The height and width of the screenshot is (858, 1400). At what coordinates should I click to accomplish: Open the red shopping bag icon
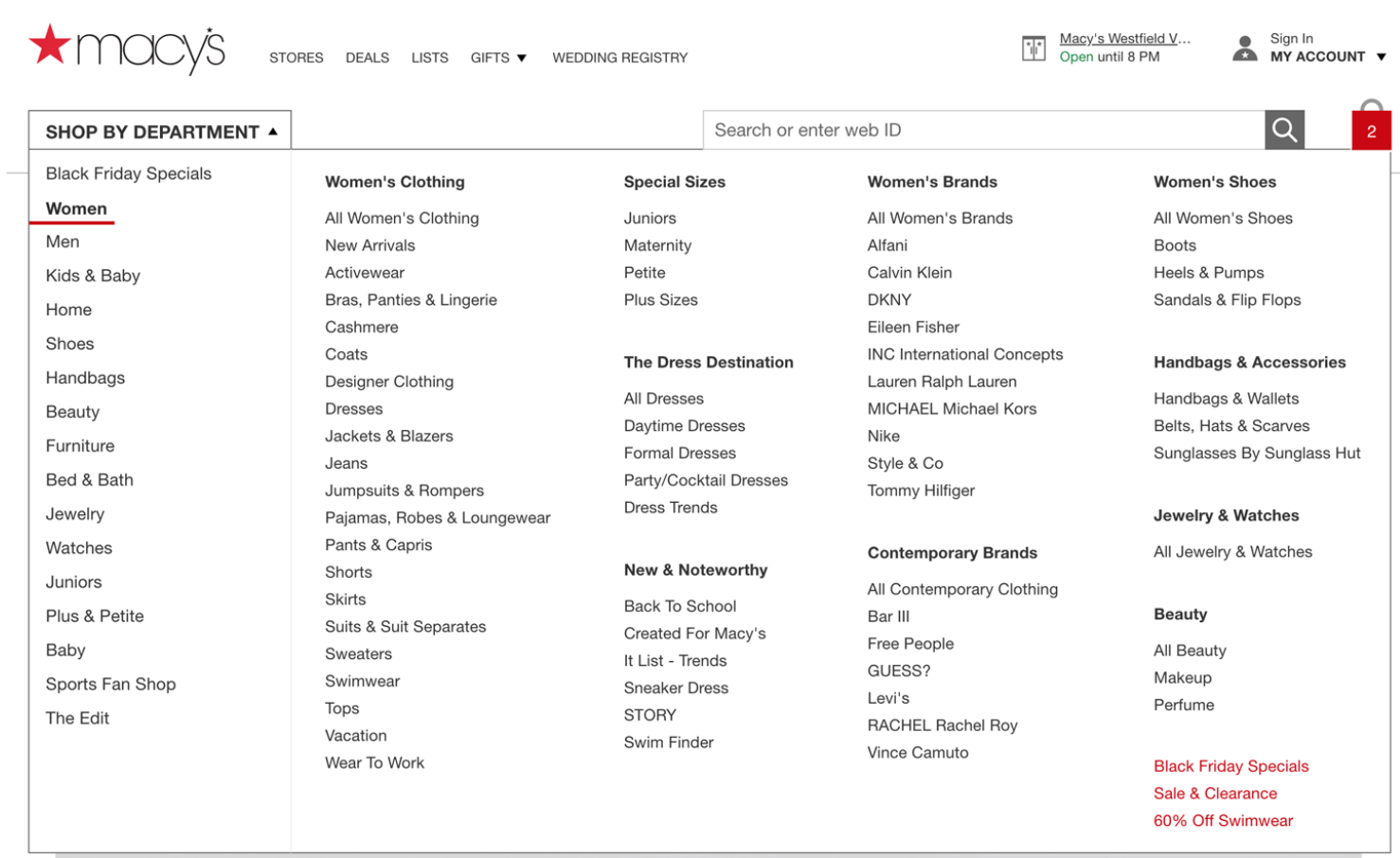click(x=1371, y=125)
